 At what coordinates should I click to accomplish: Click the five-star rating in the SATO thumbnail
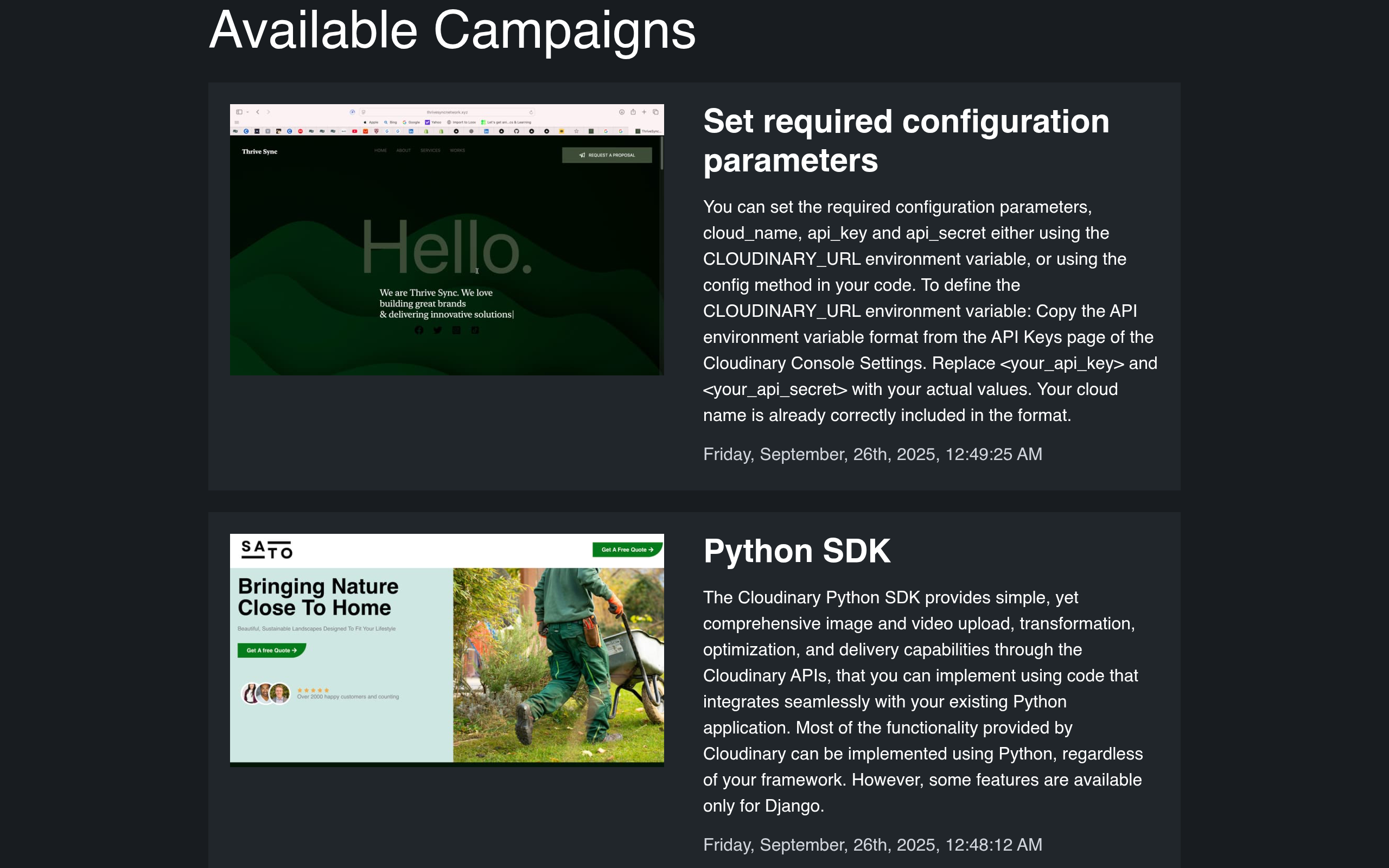313,690
